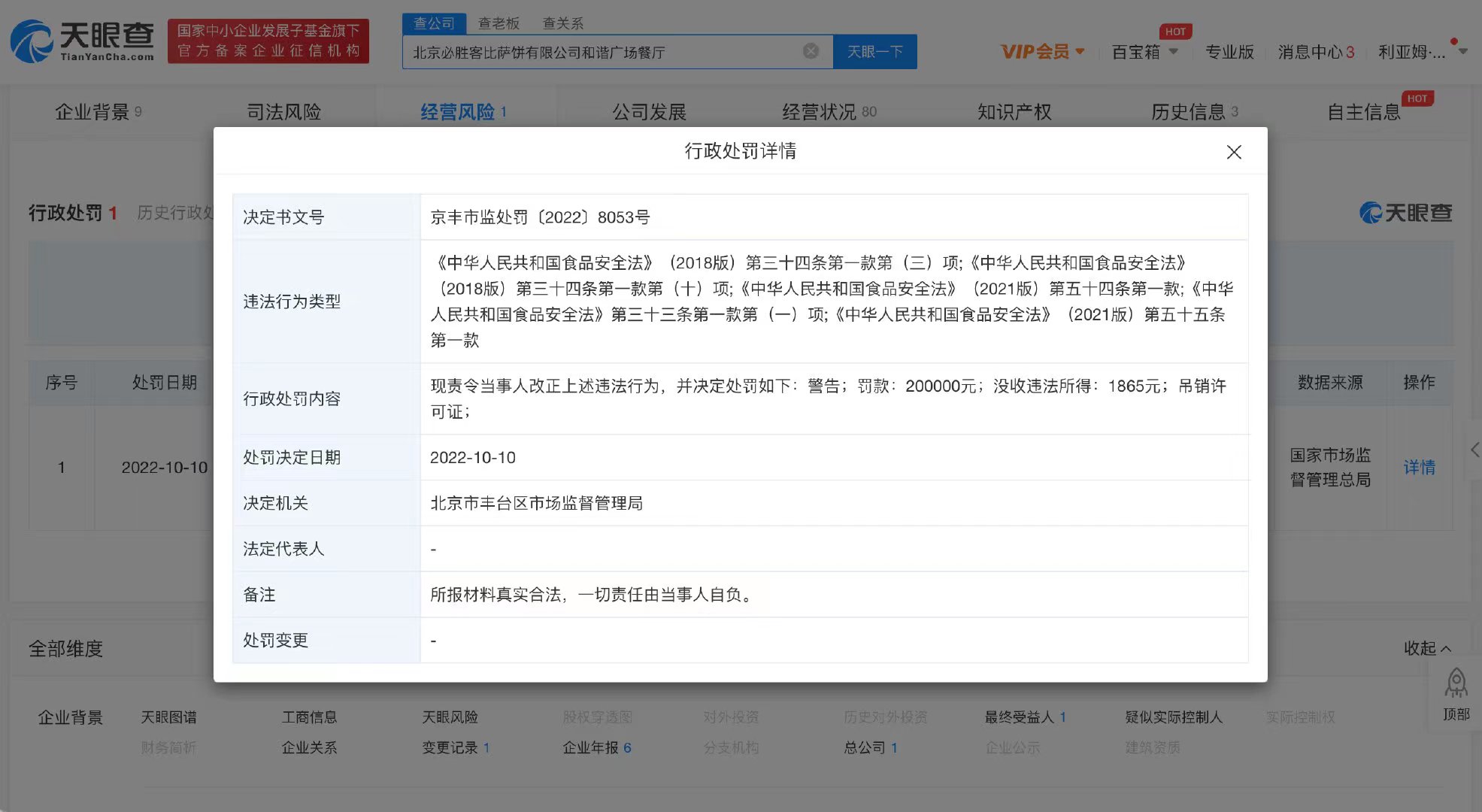Open 企业关系 link
The height and width of the screenshot is (812, 1482).
pos(309,747)
